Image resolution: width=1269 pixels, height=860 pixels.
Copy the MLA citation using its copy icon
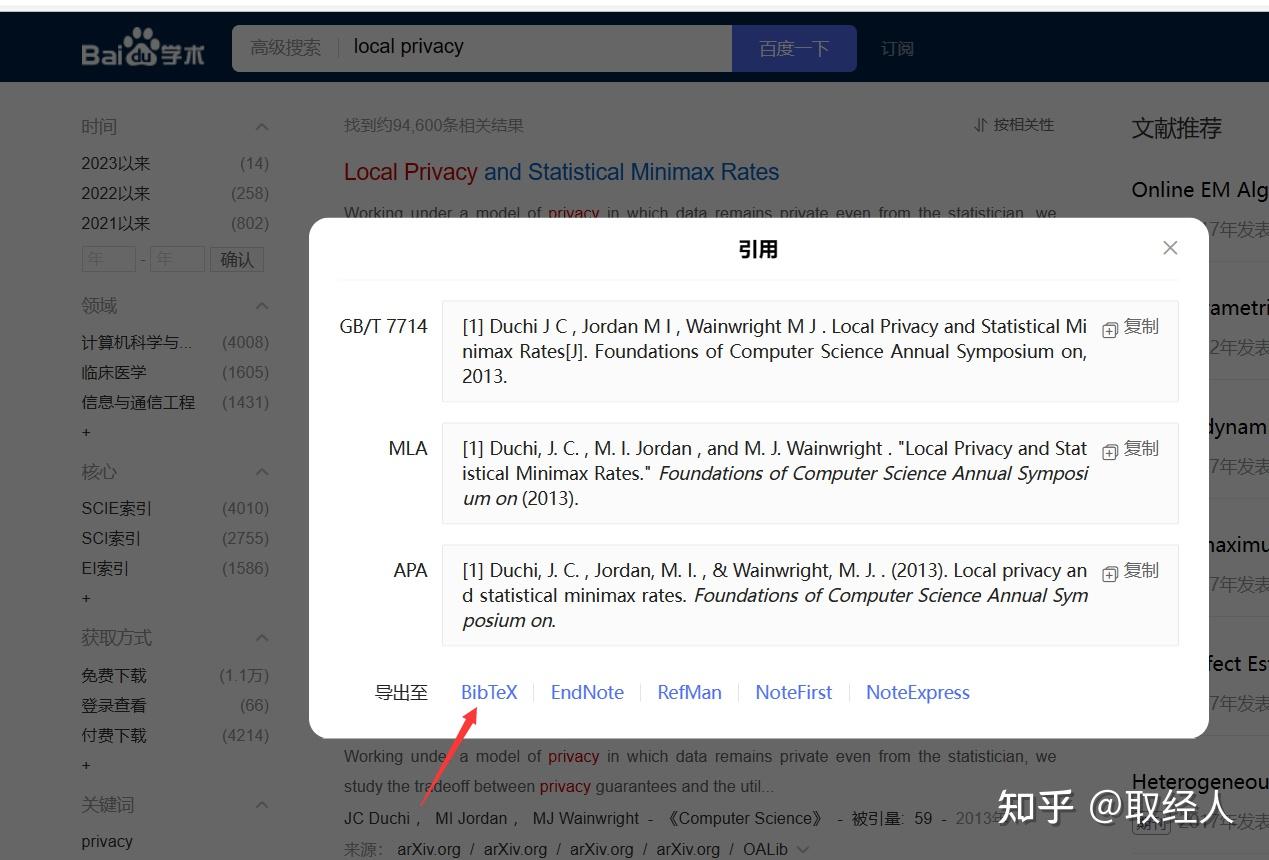(x=1110, y=449)
